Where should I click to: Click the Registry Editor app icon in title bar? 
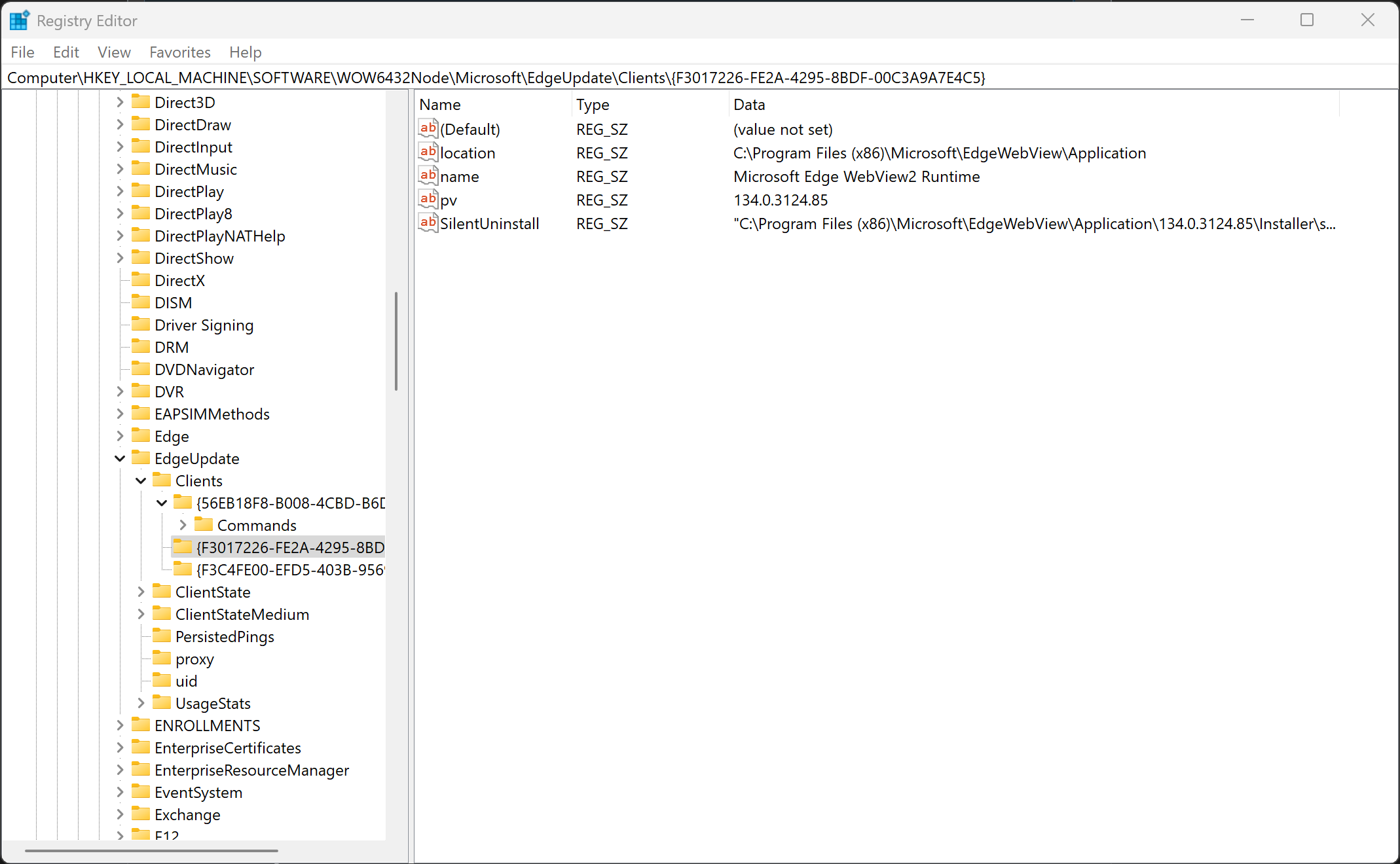point(19,20)
